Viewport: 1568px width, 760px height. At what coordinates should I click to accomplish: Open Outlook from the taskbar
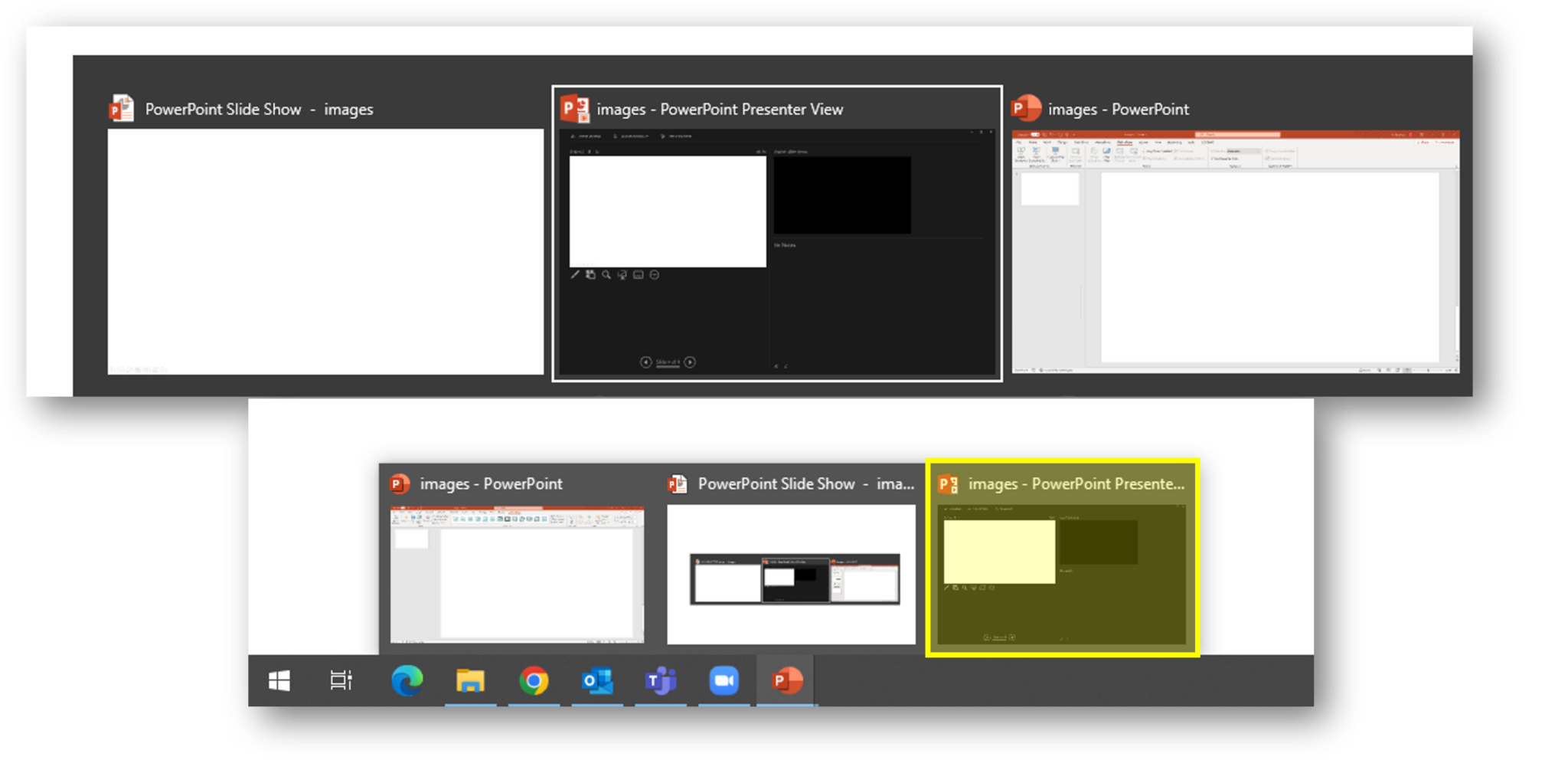597,681
